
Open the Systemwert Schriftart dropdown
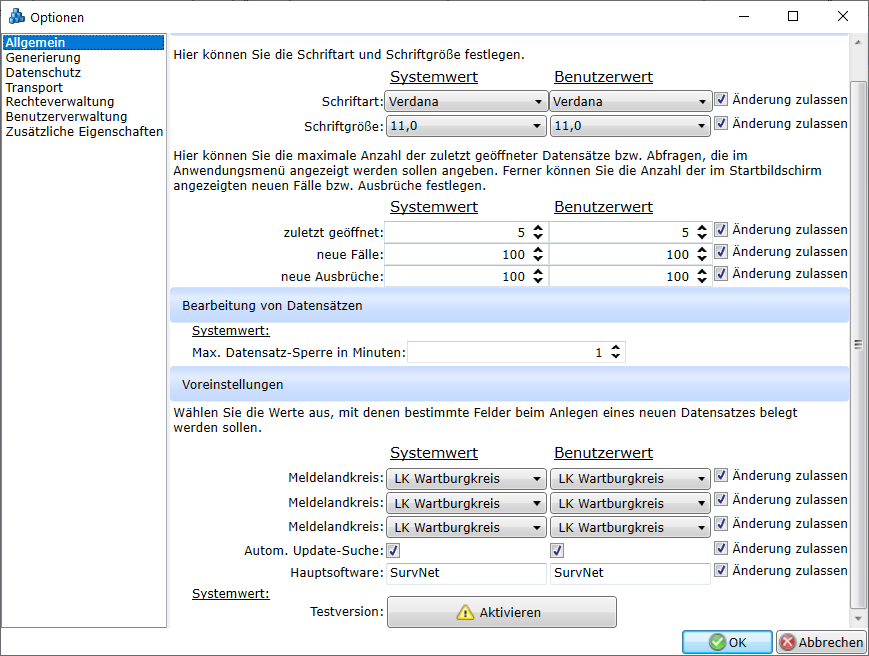[466, 101]
